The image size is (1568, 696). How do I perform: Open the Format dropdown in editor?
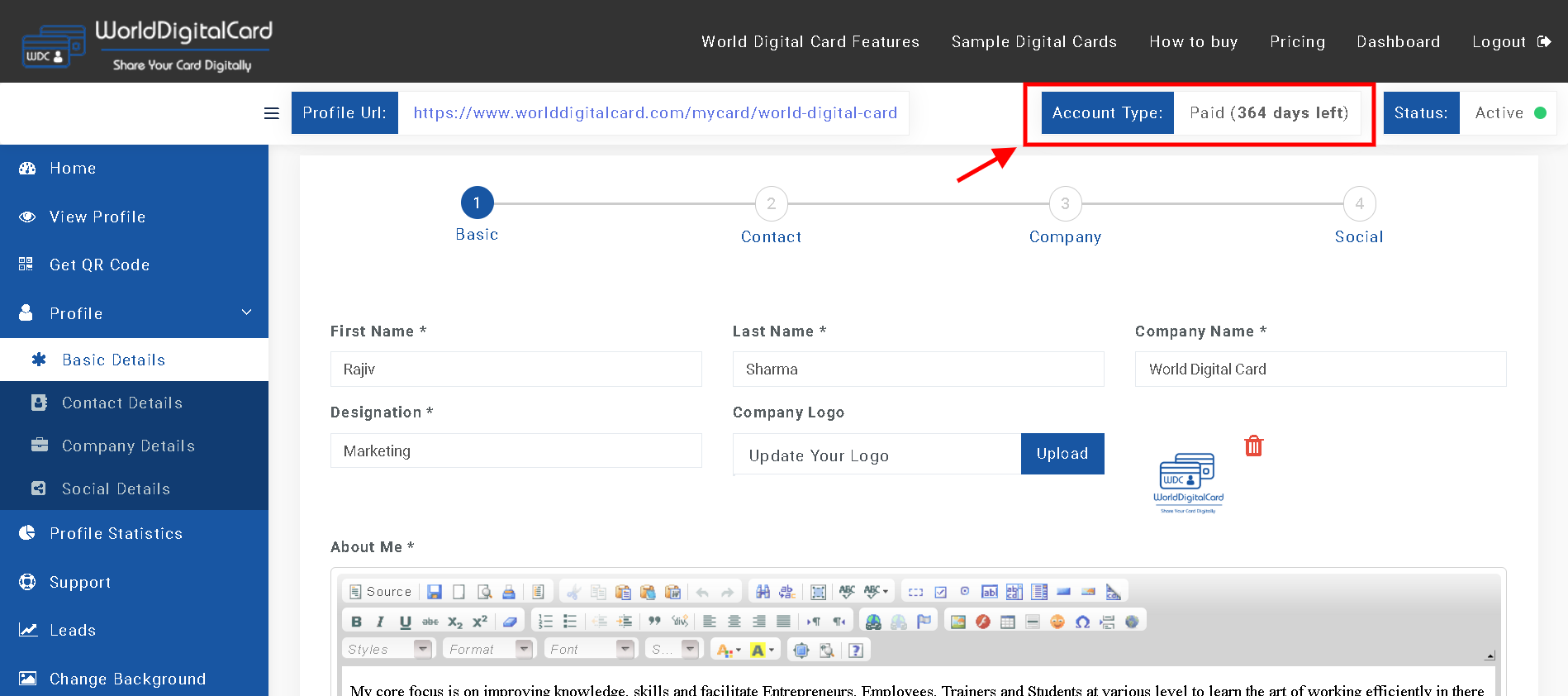490,650
